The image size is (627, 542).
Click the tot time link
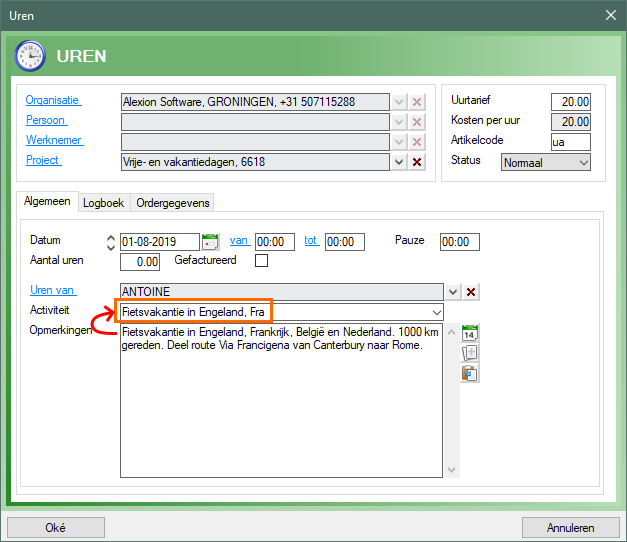click(312, 240)
